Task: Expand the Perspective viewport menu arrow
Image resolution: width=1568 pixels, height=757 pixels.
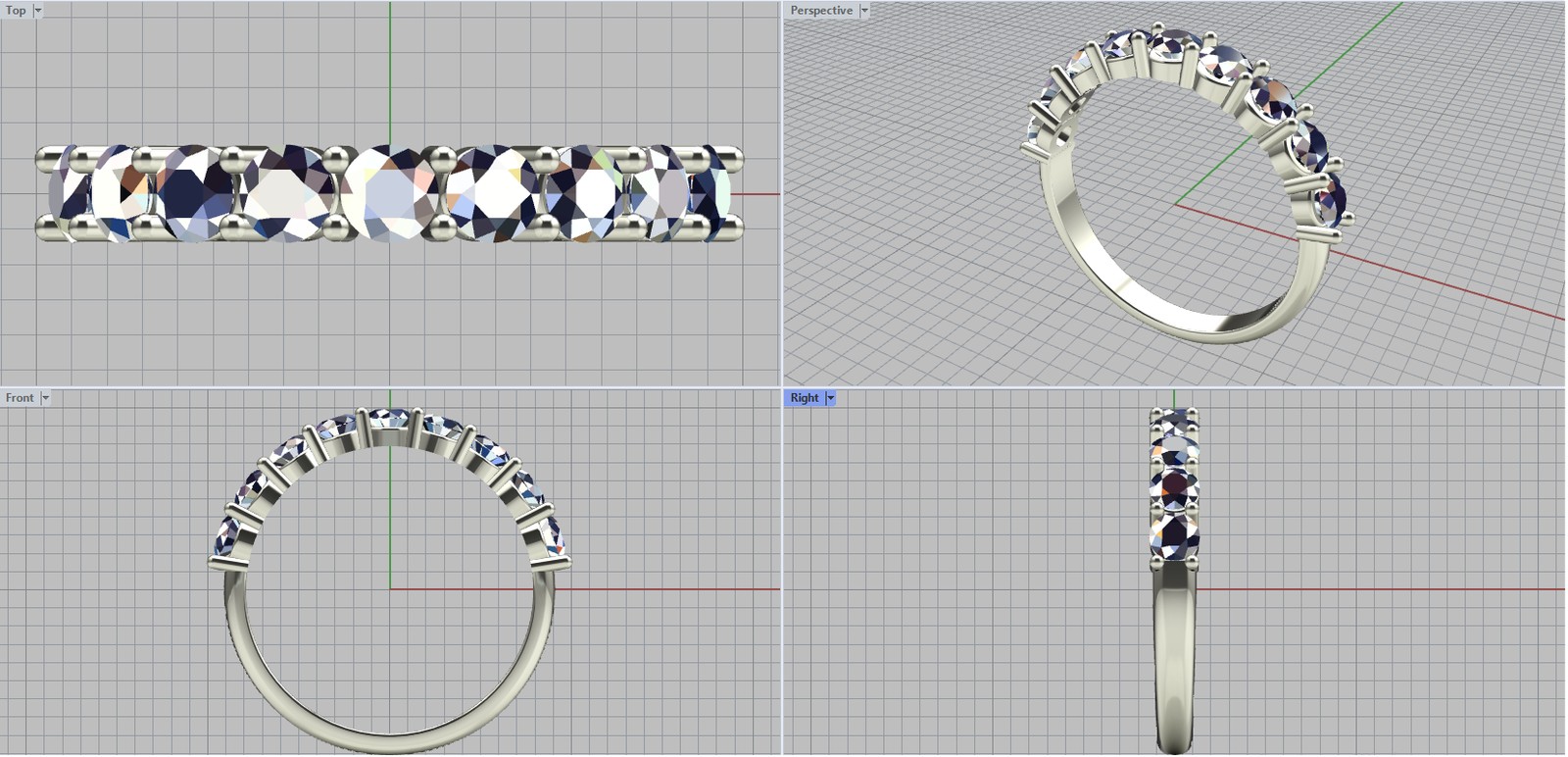Action: tap(864, 11)
